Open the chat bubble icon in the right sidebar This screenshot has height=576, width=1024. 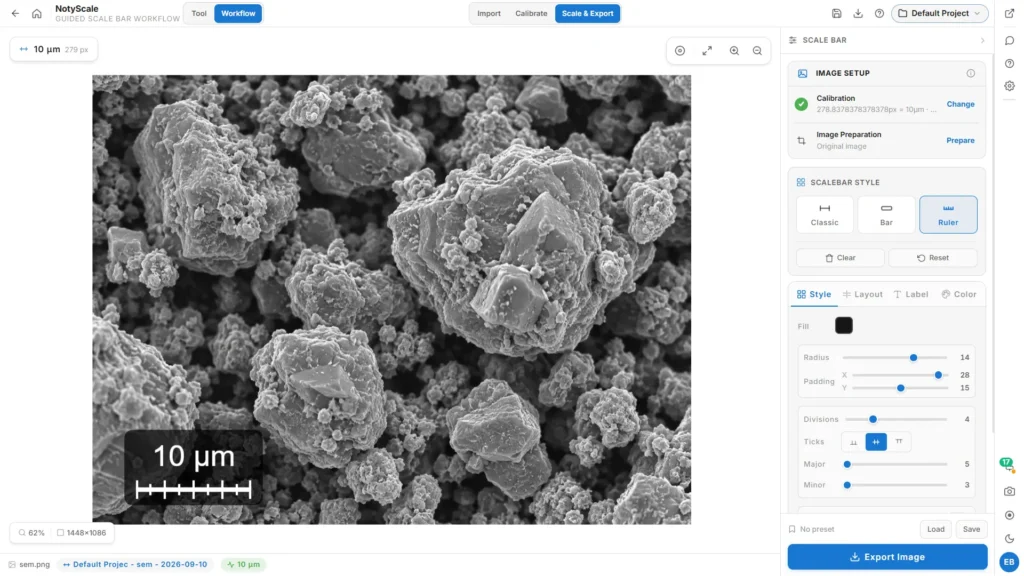tap(1010, 40)
